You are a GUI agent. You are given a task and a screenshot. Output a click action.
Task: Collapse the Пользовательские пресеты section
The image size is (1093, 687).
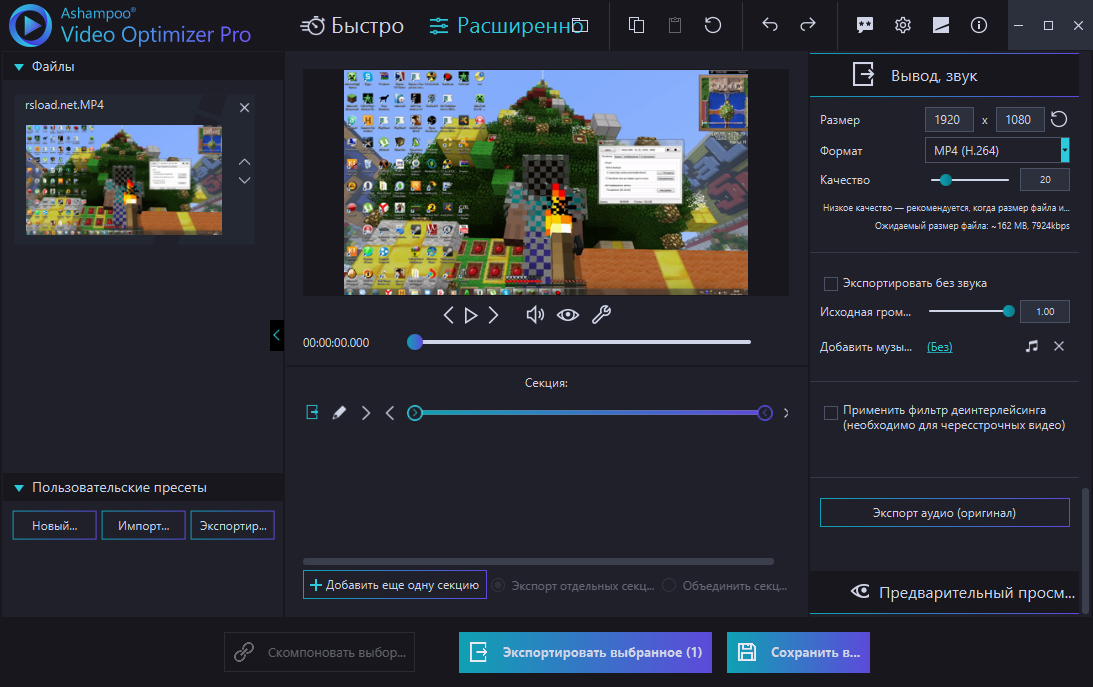[x=20, y=488]
